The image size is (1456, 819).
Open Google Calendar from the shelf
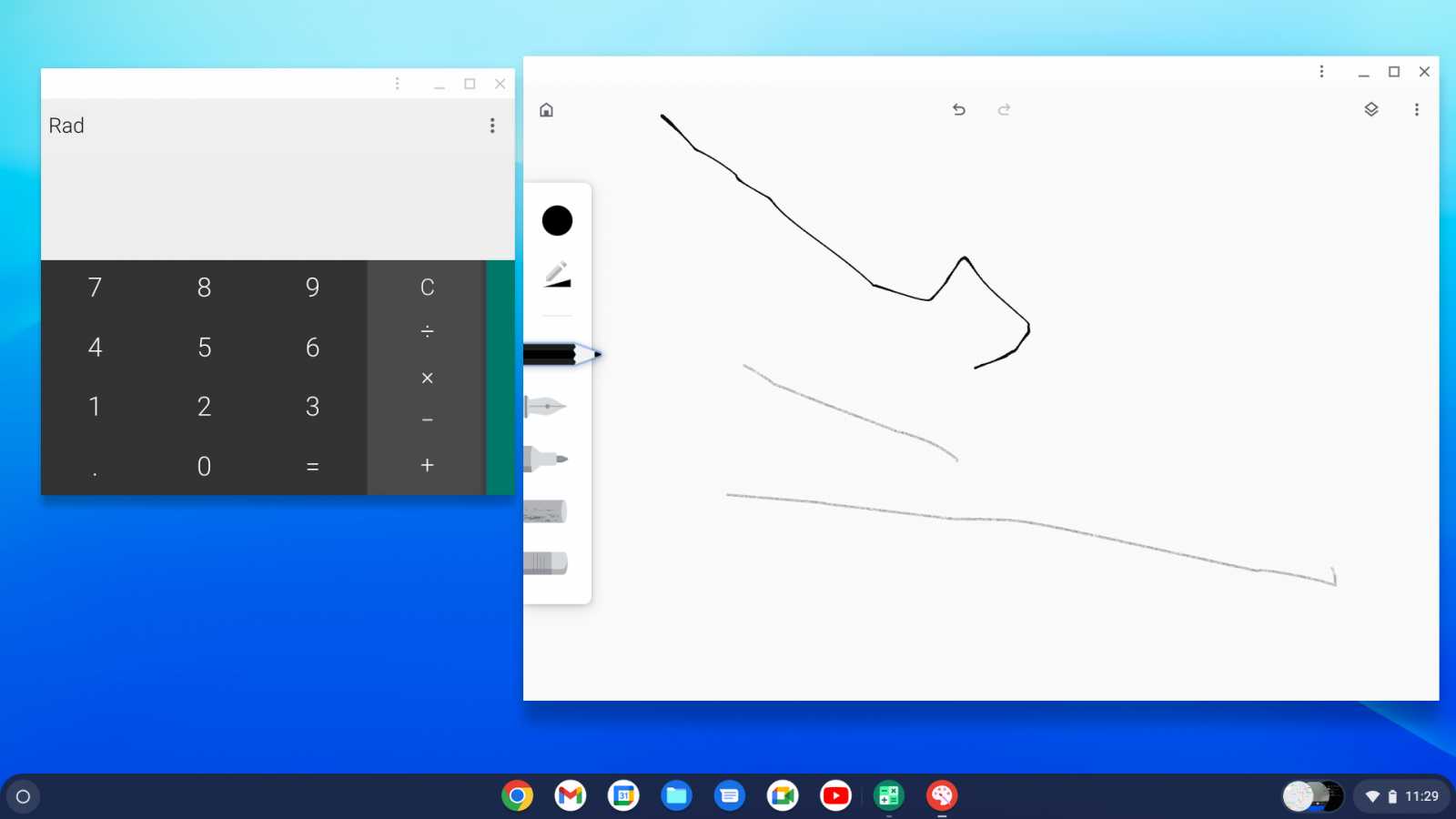[623, 796]
